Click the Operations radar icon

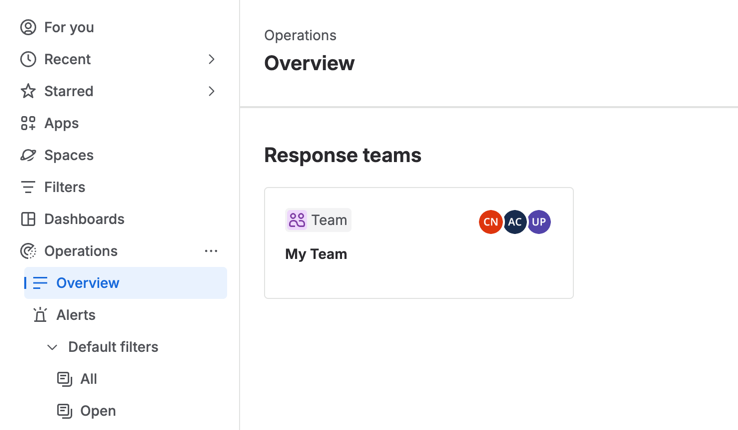(28, 251)
